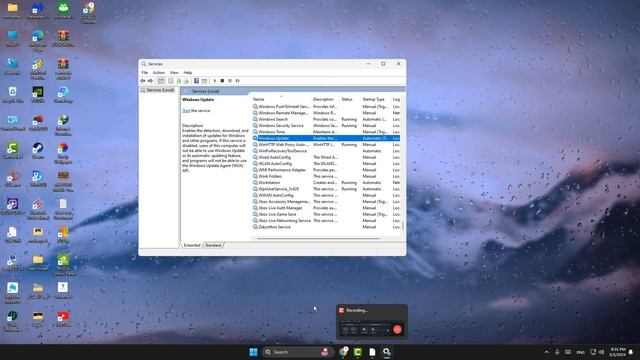Show hidden system tray icons

pos(547,352)
